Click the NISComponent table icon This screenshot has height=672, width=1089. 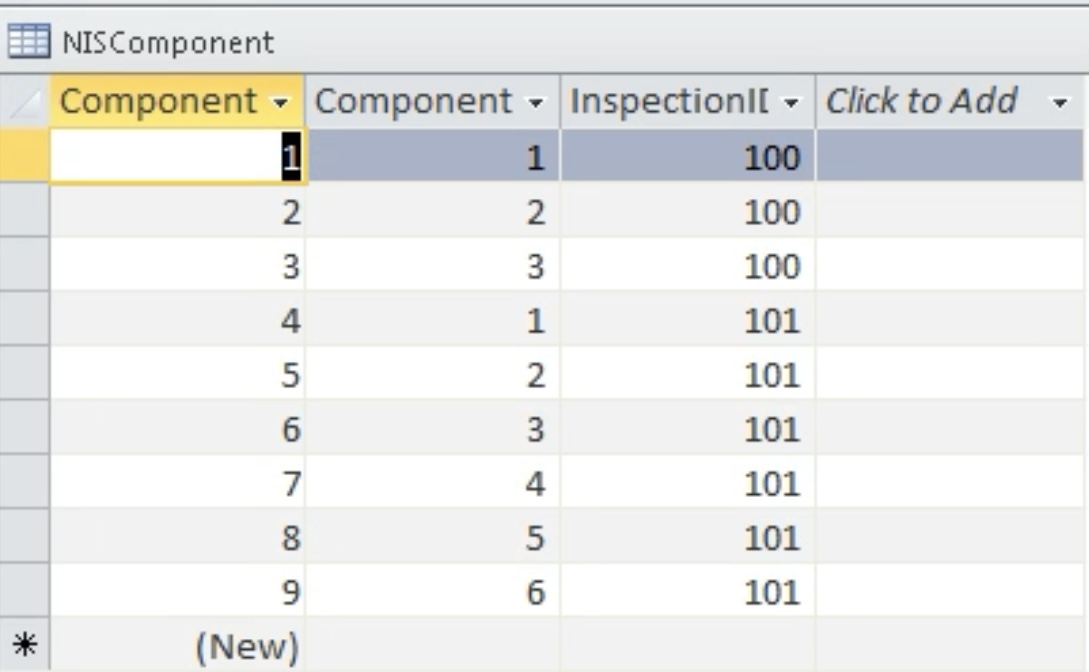click(28, 42)
